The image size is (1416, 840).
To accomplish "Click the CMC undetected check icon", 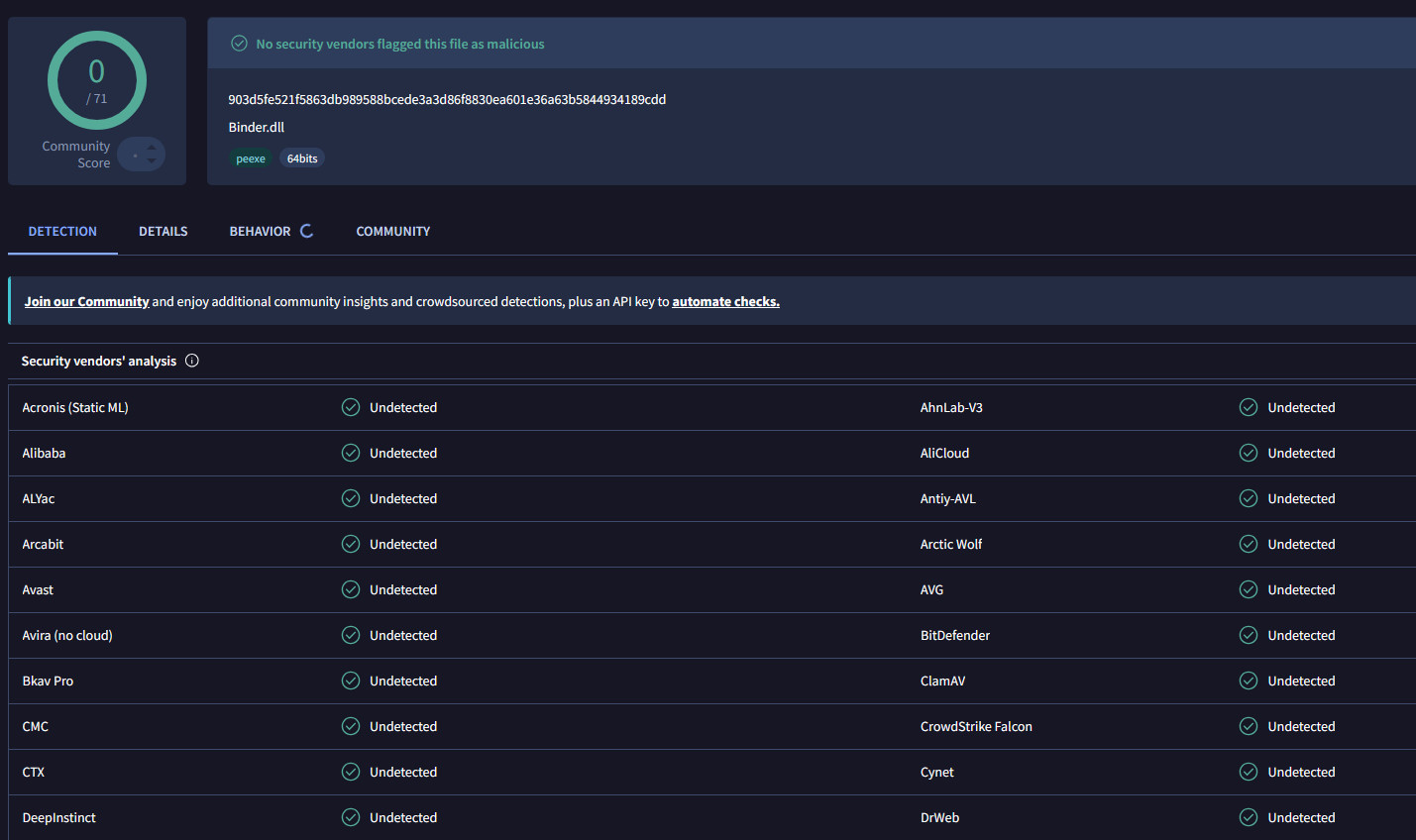I will pos(351,726).
